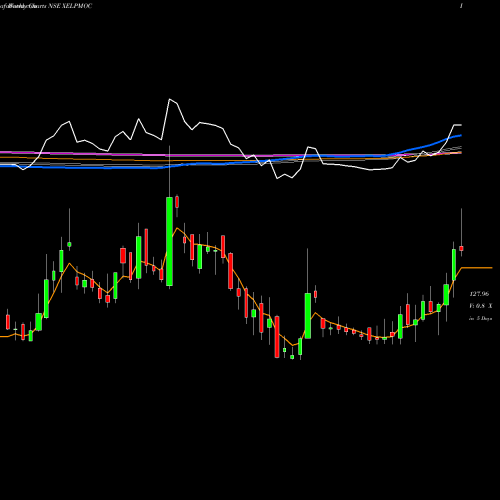
Task: Select the lowest small green candle at chart bottom
Action: click(292, 357)
